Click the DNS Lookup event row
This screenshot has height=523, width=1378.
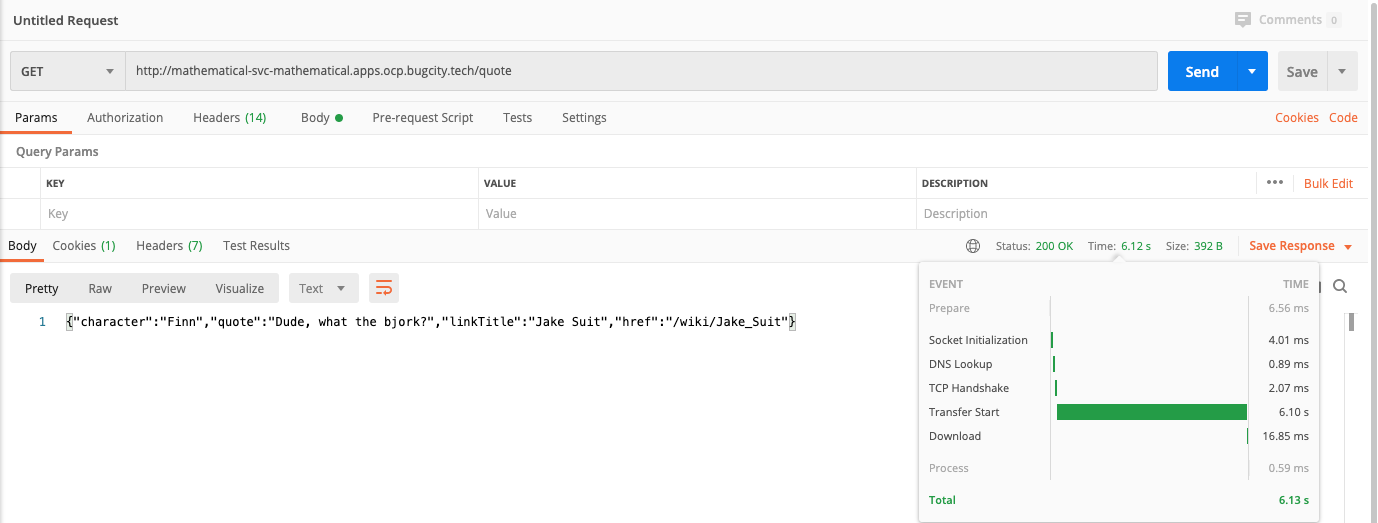coord(1118,364)
